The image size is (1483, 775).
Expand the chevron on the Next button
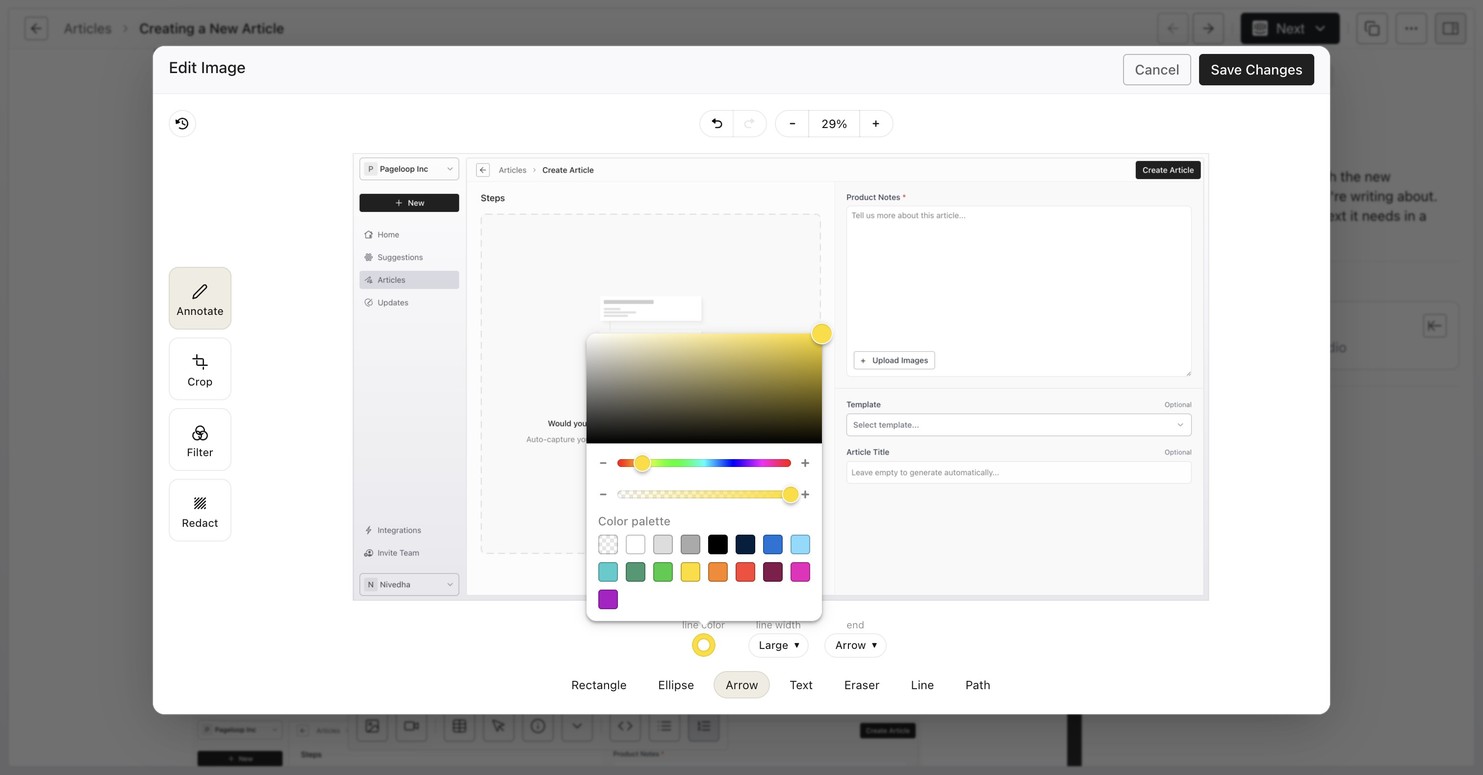[1321, 29]
